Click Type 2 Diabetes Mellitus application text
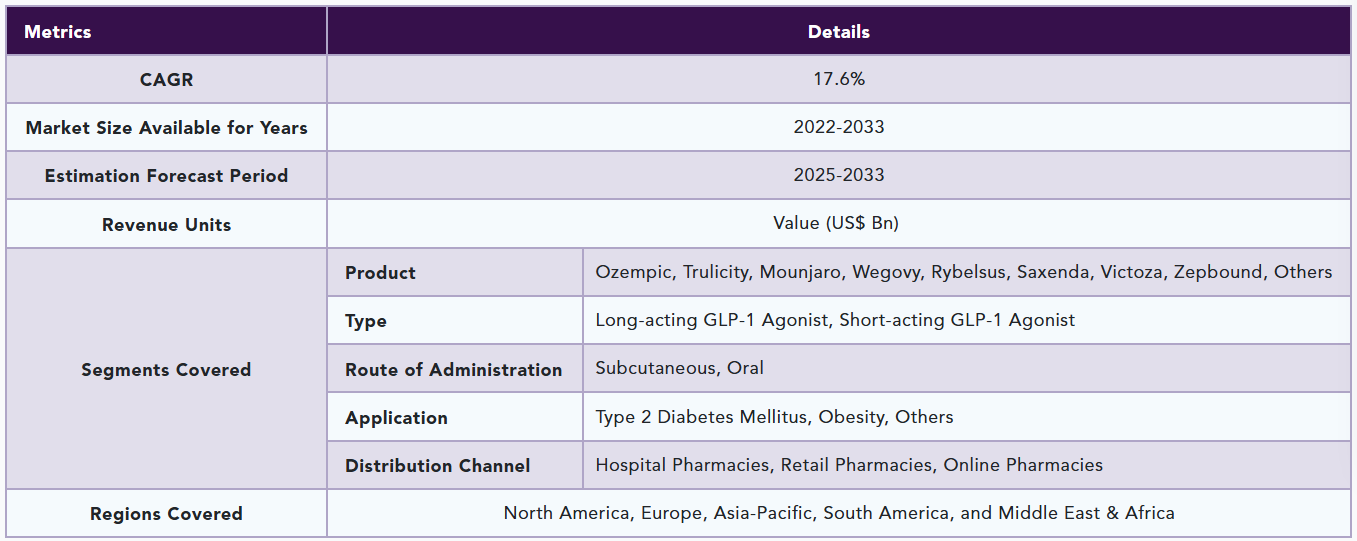The height and width of the screenshot is (541, 1357). coord(700,417)
